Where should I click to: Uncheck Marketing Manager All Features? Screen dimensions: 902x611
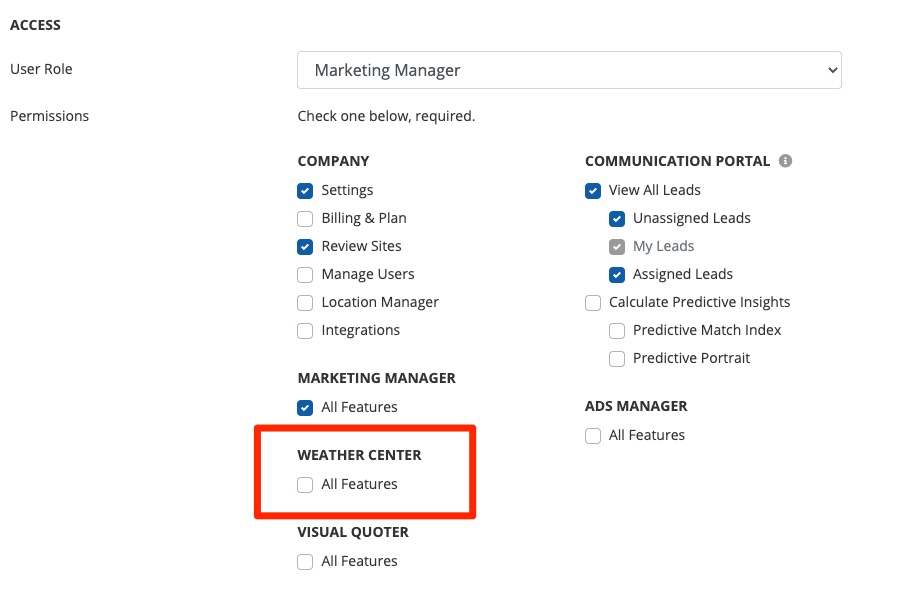(x=305, y=407)
